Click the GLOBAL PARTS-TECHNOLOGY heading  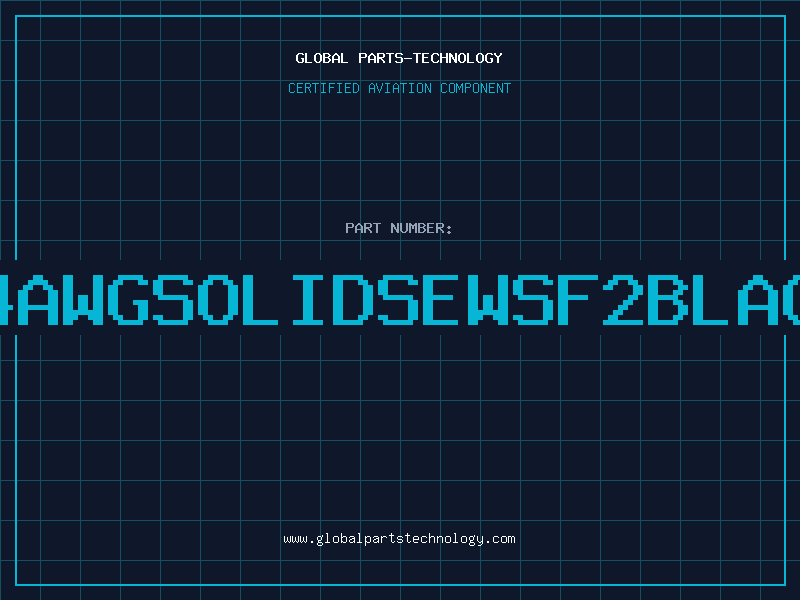tap(399, 58)
